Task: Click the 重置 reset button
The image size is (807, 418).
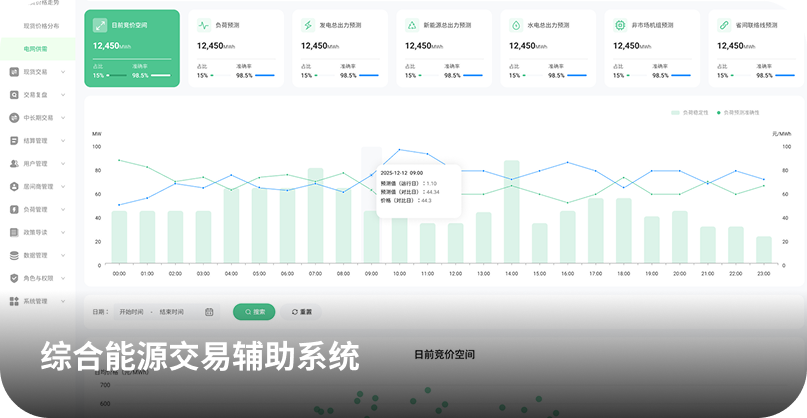Action: (x=302, y=312)
